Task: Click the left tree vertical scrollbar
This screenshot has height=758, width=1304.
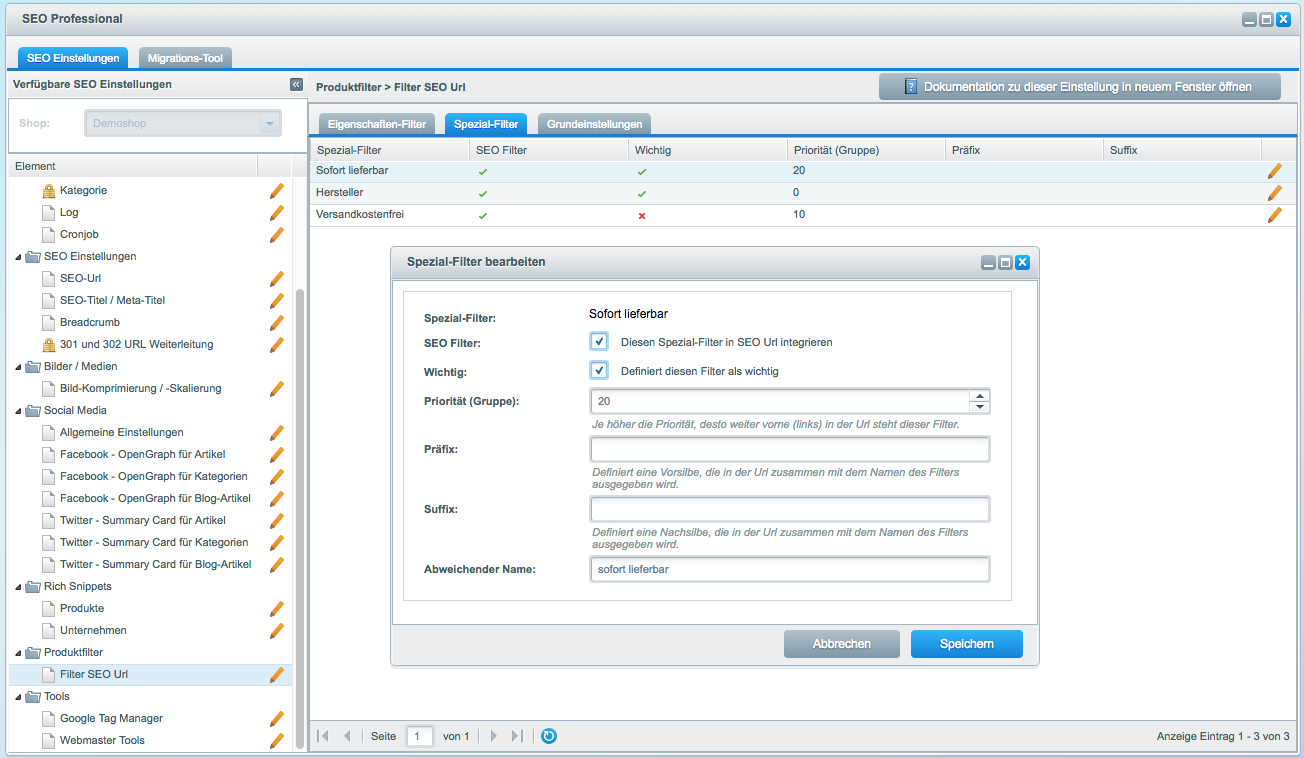Action: point(300,518)
